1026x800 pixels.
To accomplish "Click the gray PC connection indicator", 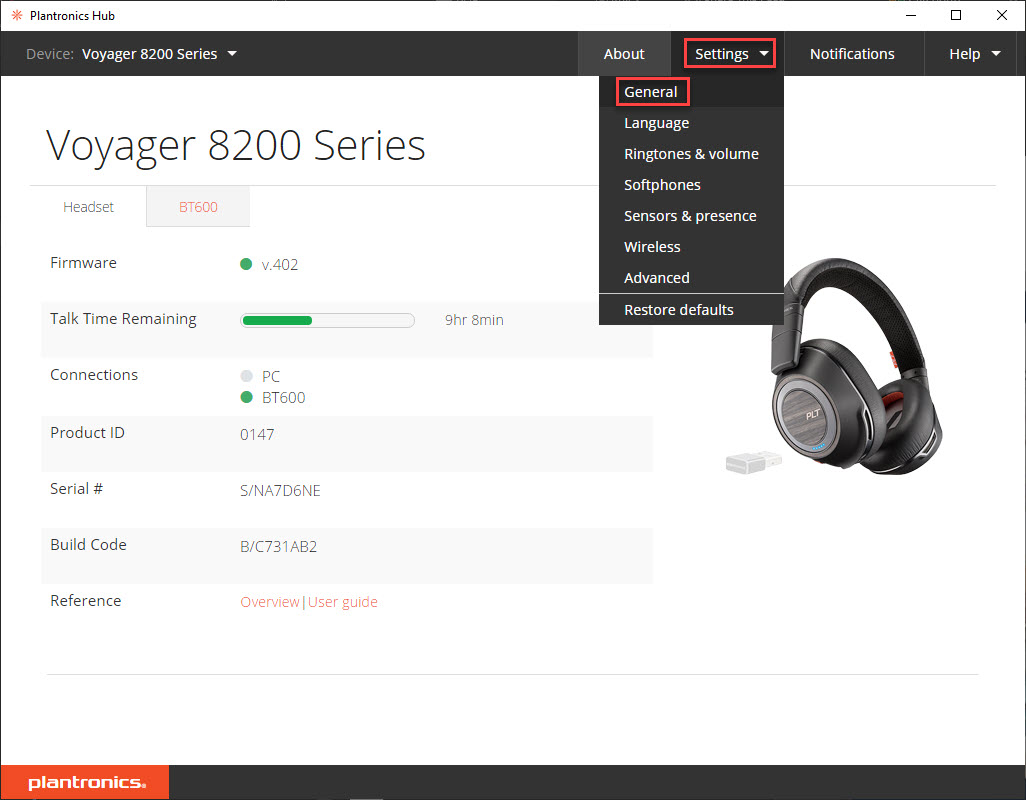I will pyautogui.click(x=246, y=377).
